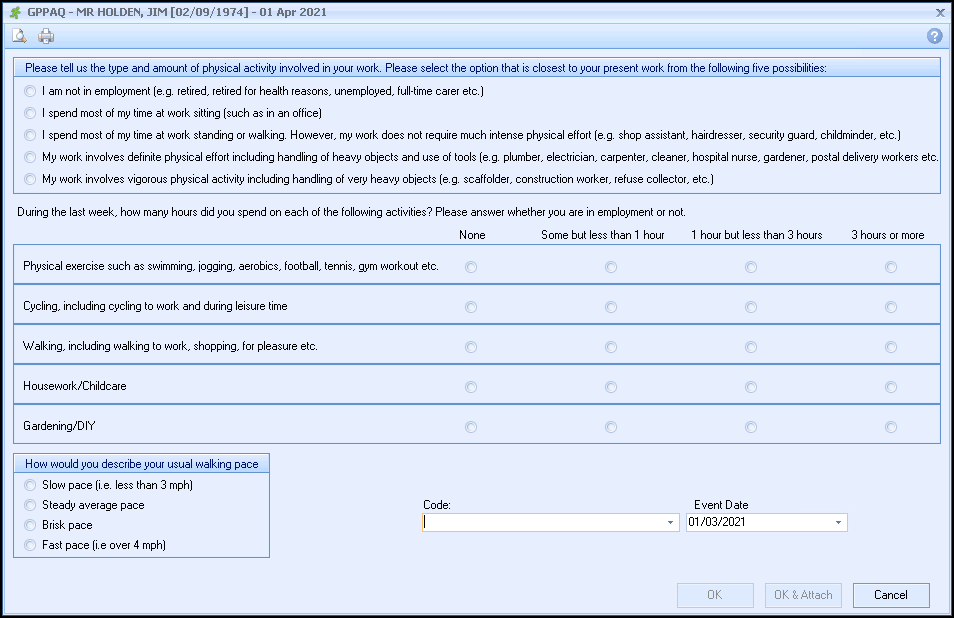The height and width of the screenshot is (618, 954).
Task: Set Housework/Childcare to some but less than 1 hour
Action: [x=610, y=387]
